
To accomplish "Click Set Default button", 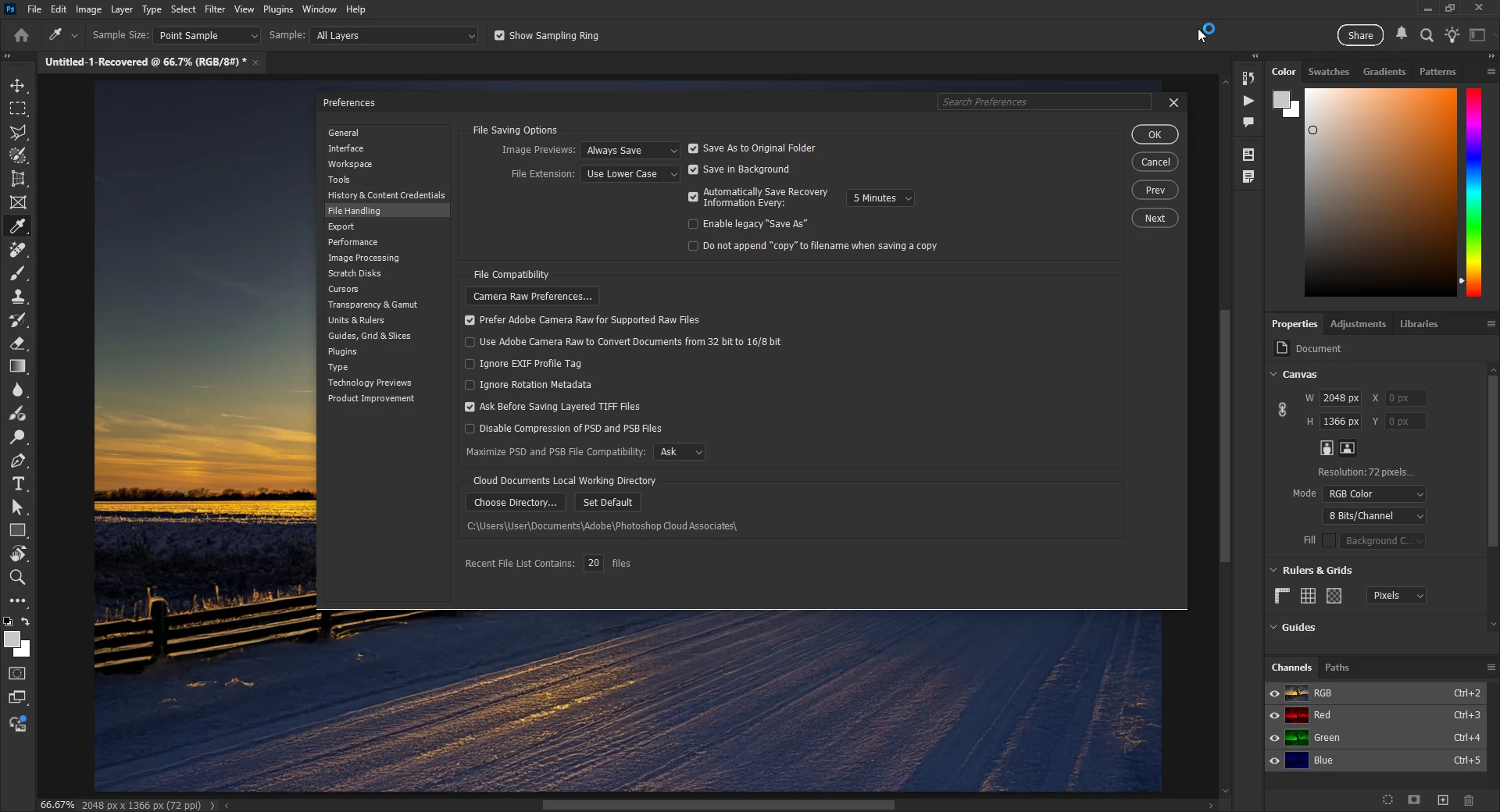I will tap(607, 503).
